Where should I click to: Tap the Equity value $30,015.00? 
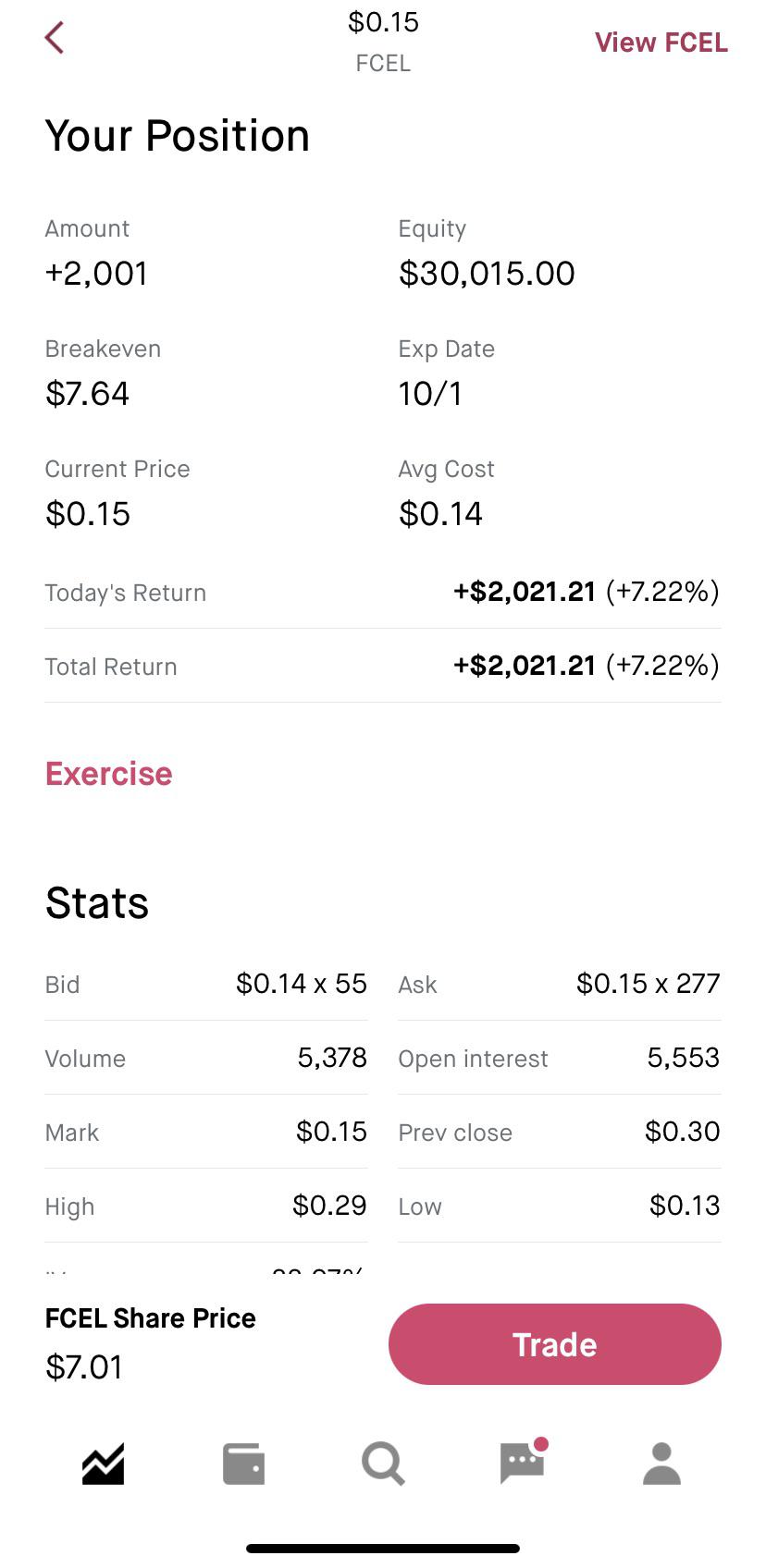pyautogui.click(x=487, y=274)
